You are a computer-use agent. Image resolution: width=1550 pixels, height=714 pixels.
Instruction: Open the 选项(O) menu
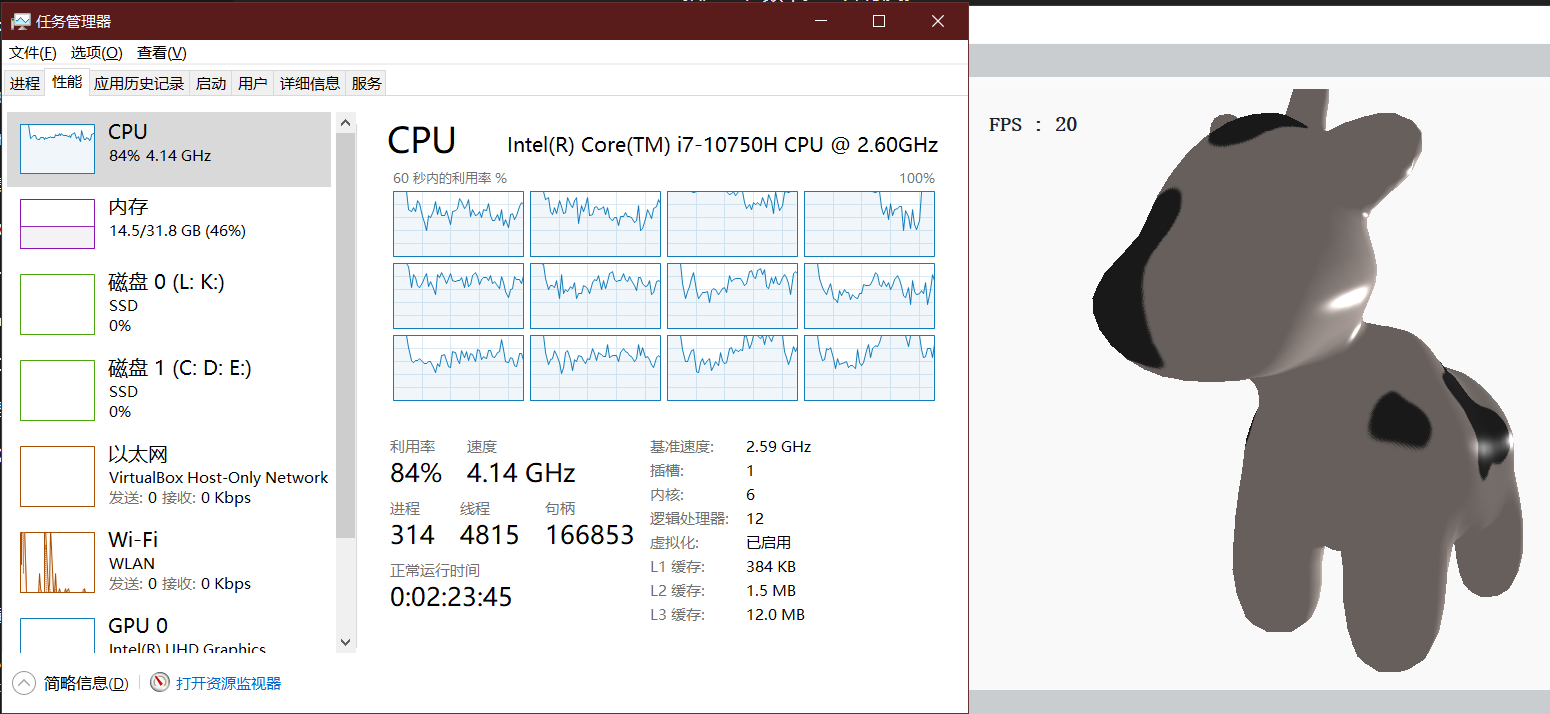click(x=97, y=53)
